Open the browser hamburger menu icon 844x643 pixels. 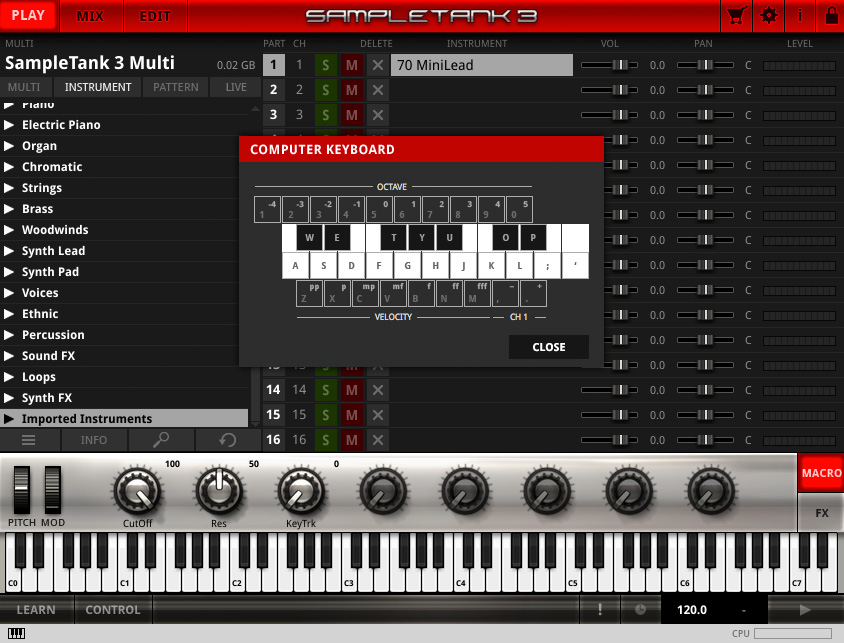(x=28, y=440)
